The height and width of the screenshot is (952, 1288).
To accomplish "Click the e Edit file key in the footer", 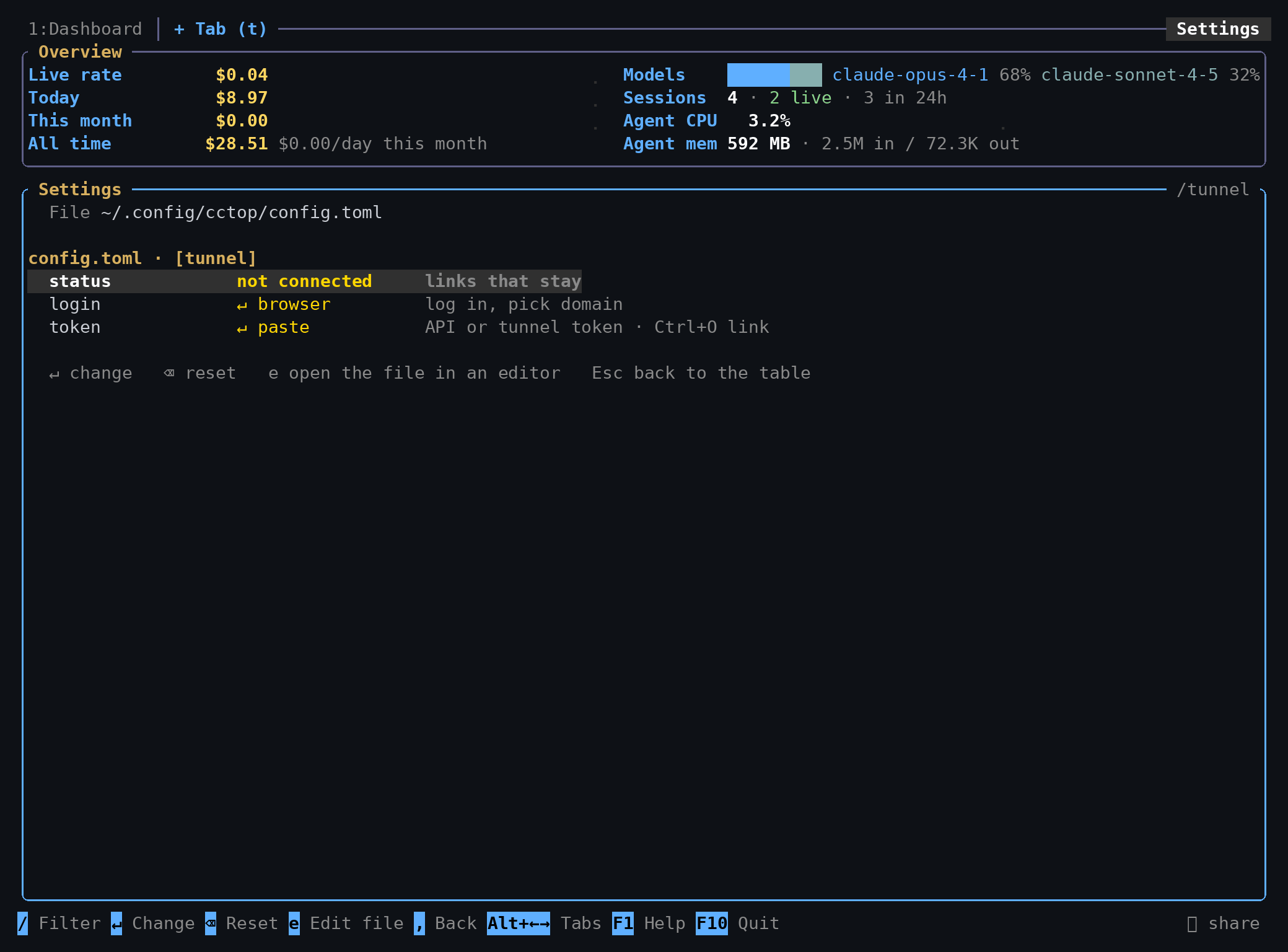I will tap(294, 923).
